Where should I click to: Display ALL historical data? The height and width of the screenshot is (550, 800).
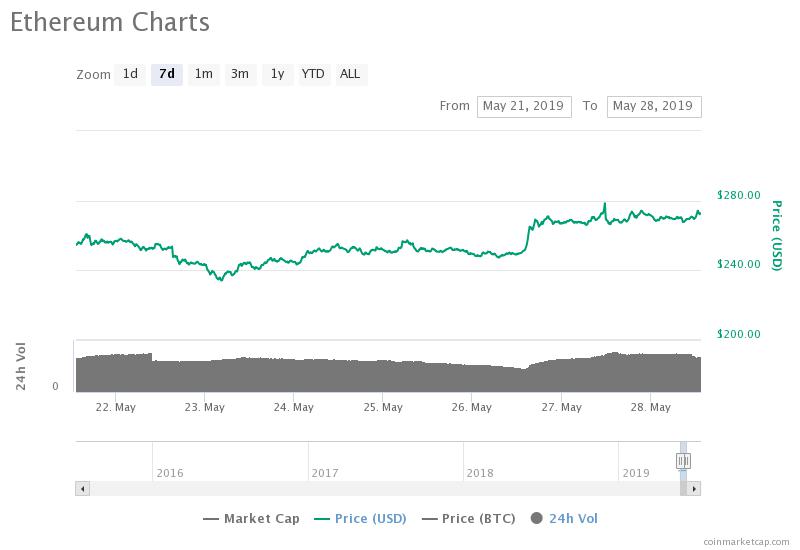[351, 74]
